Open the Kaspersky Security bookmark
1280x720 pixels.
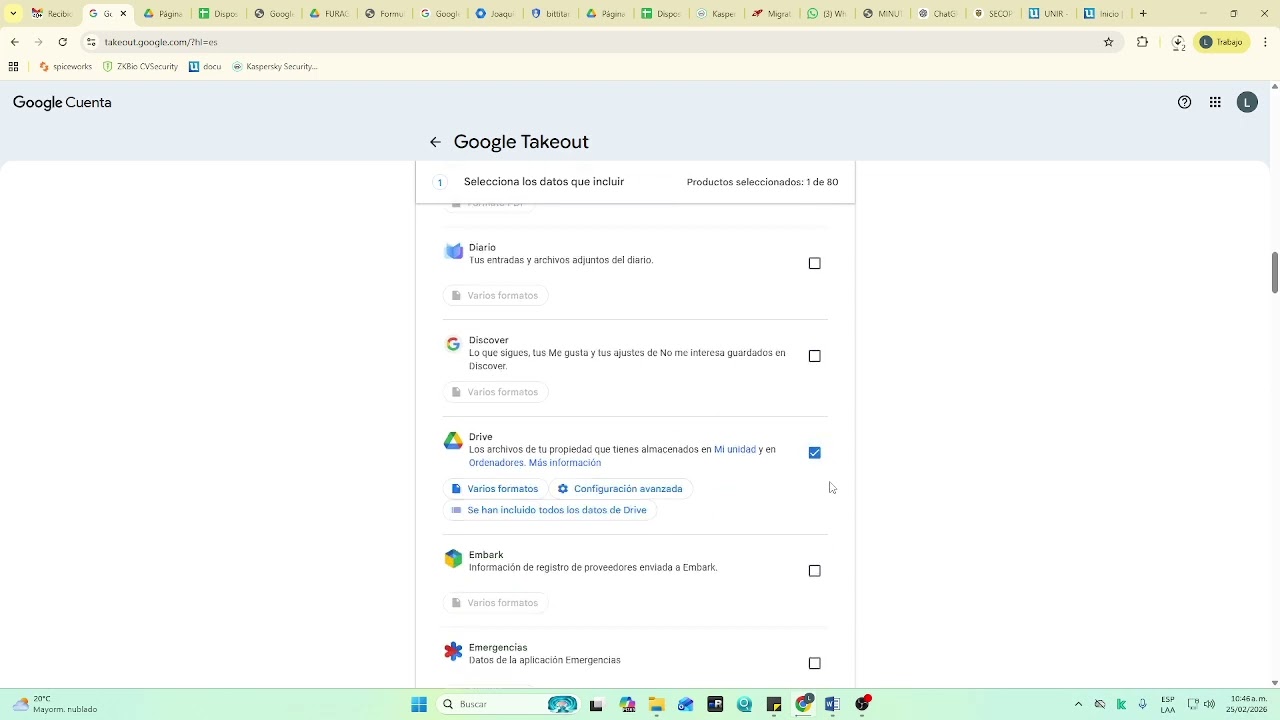click(x=275, y=66)
